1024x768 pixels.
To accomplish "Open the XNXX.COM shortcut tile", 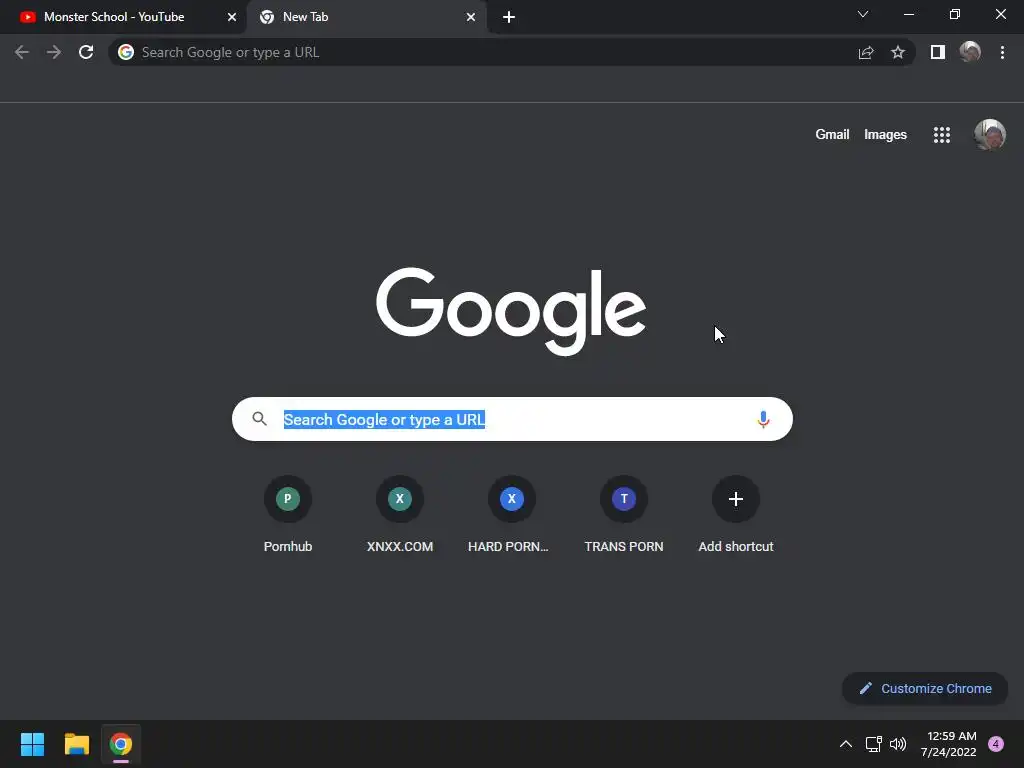I will [x=400, y=515].
